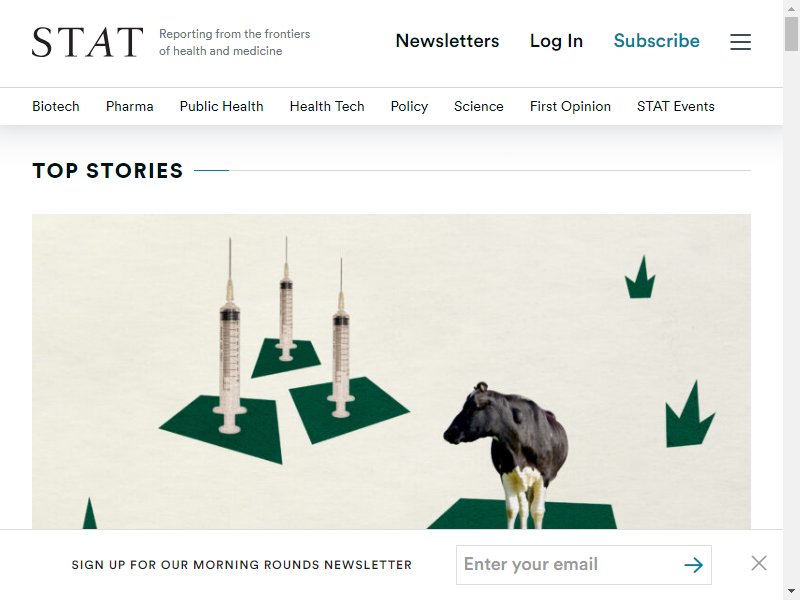
Task: Submit email with the arrow icon
Action: [693, 565]
